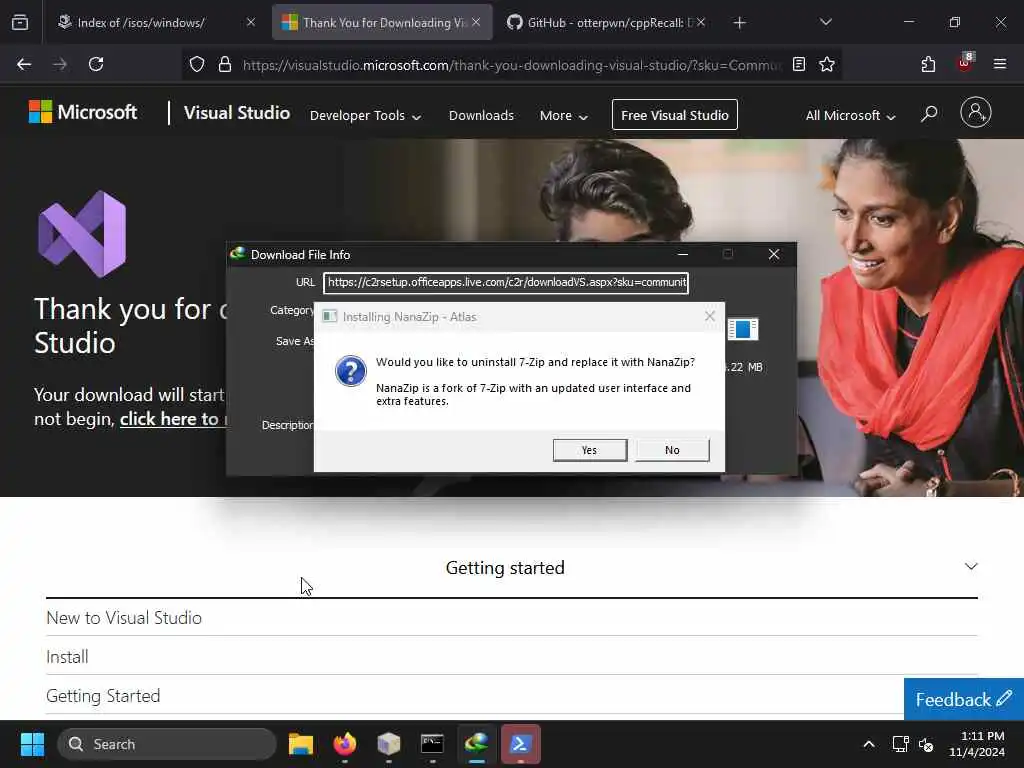
Task: Click the taskbar Search box
Action: click(x=167, y=744)
